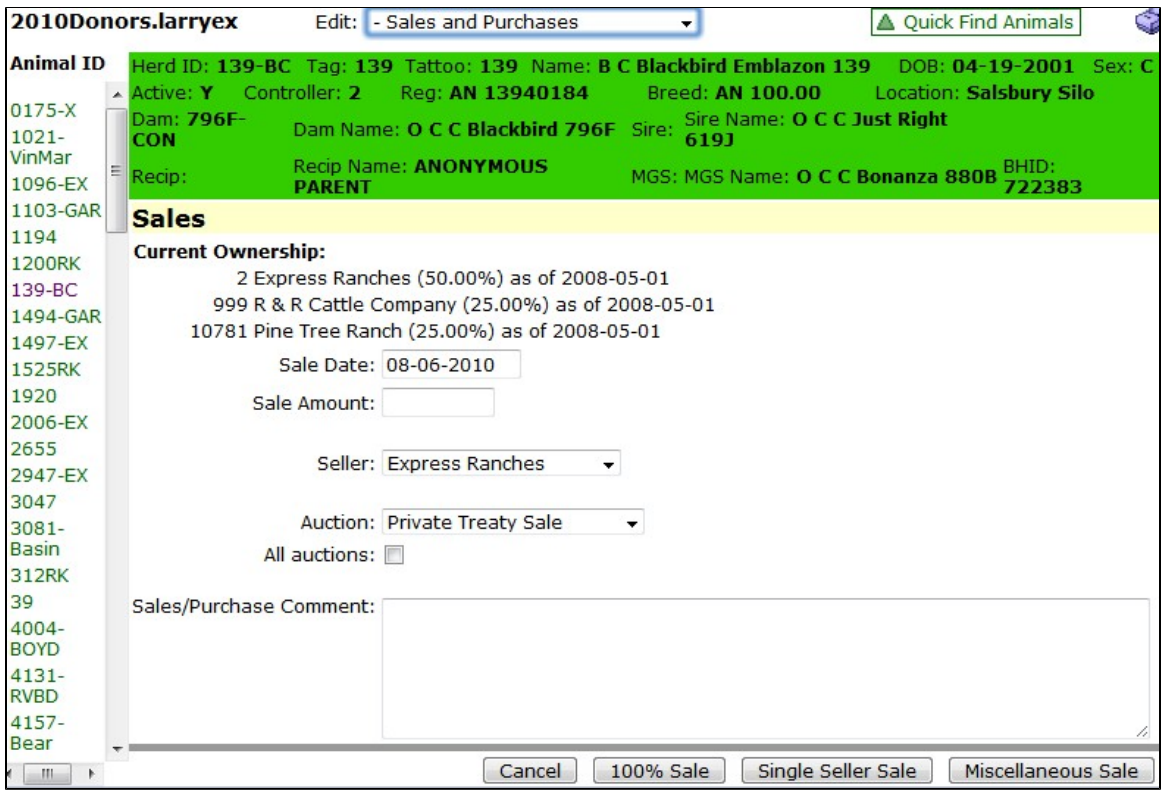
Task: Open the Seller Express Ranches dropdown
Action: click(501, 463)
